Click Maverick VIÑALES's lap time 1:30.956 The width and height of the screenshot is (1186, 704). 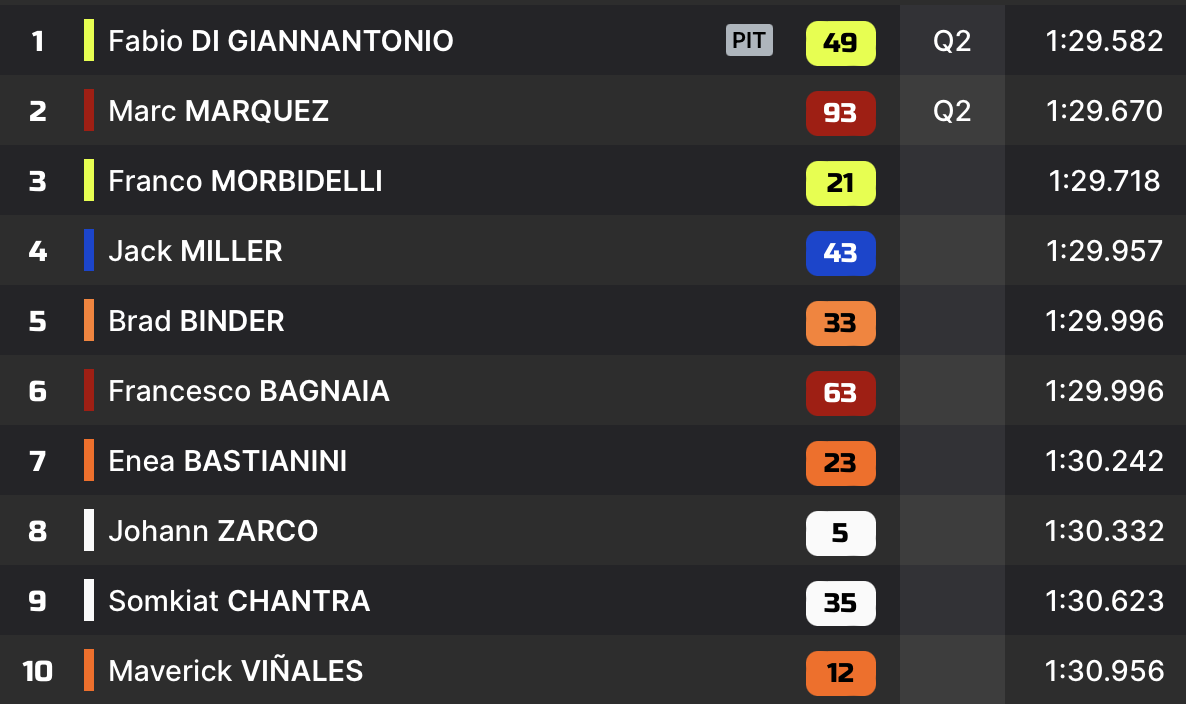(x=1104, y=671)
